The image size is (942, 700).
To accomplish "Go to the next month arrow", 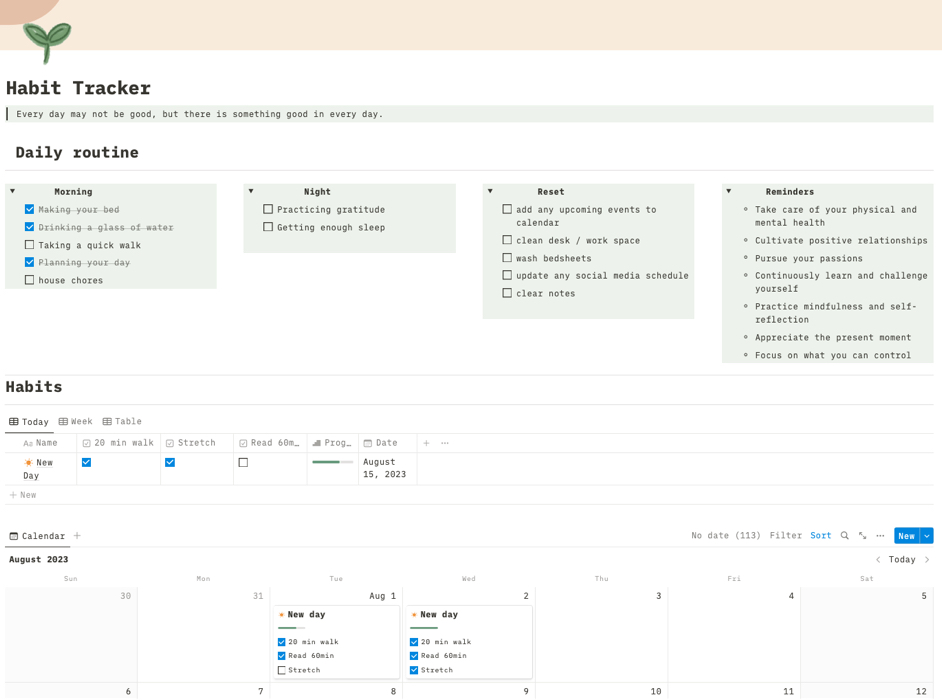I will (927, 560).
